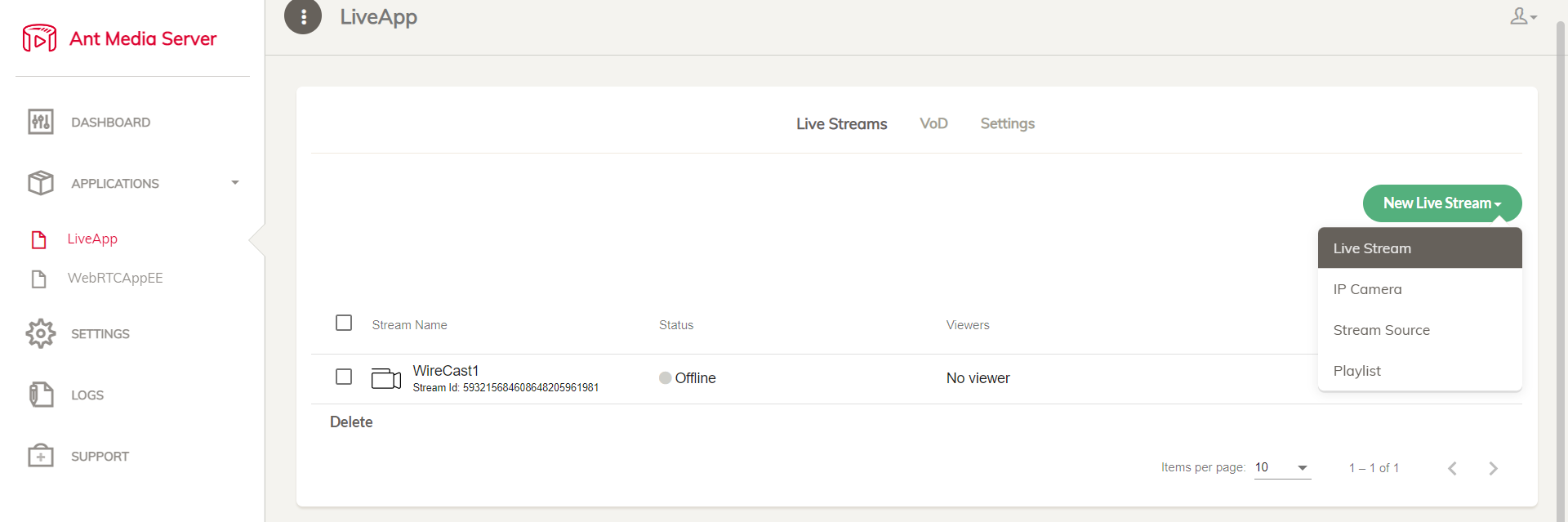
Task: Open the Settings gear icon in sidebar
Action: [41, 333]
